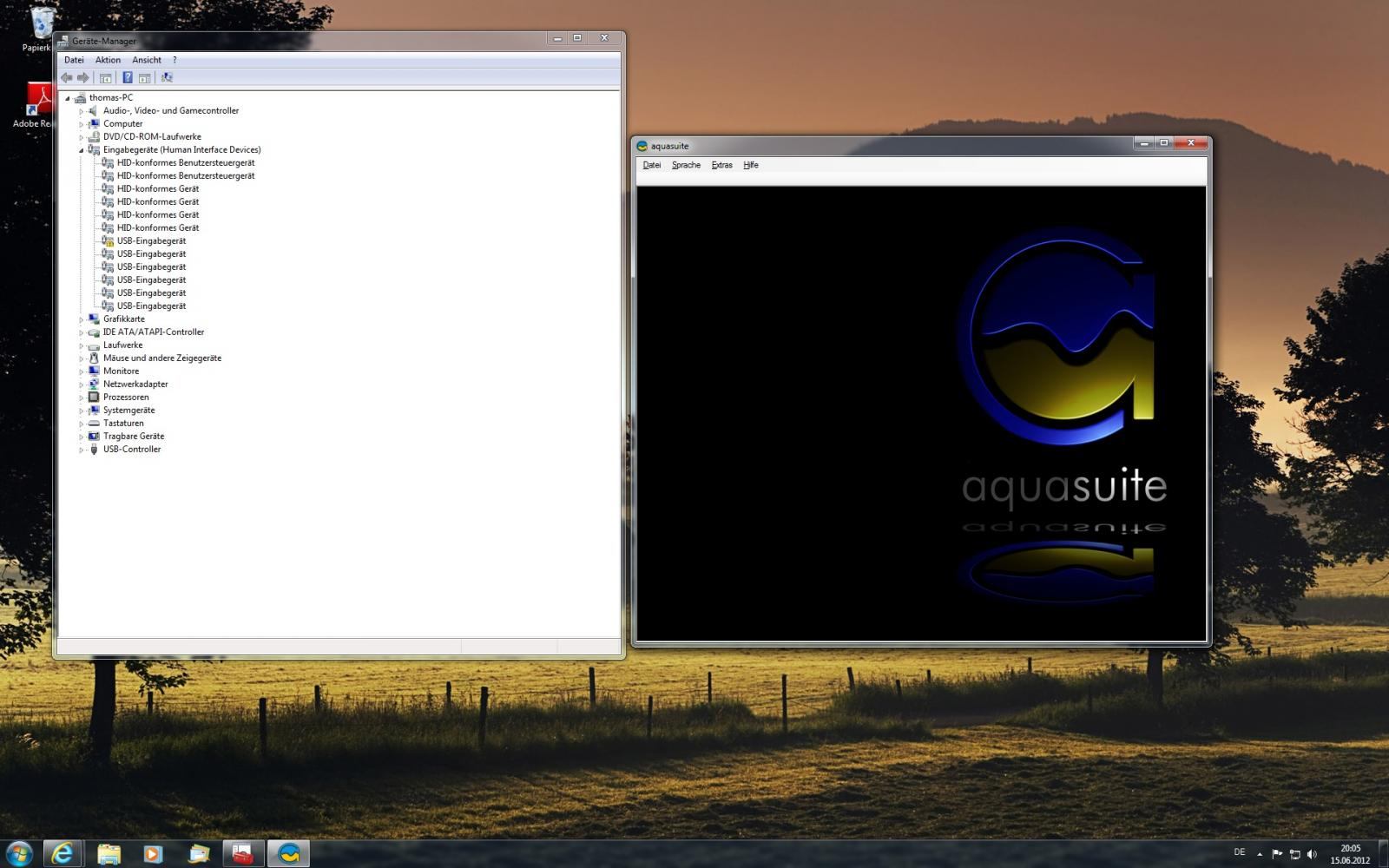Open the Datei menu in aquasuite
1389x868 pixels.
click(x=652, y=165)
